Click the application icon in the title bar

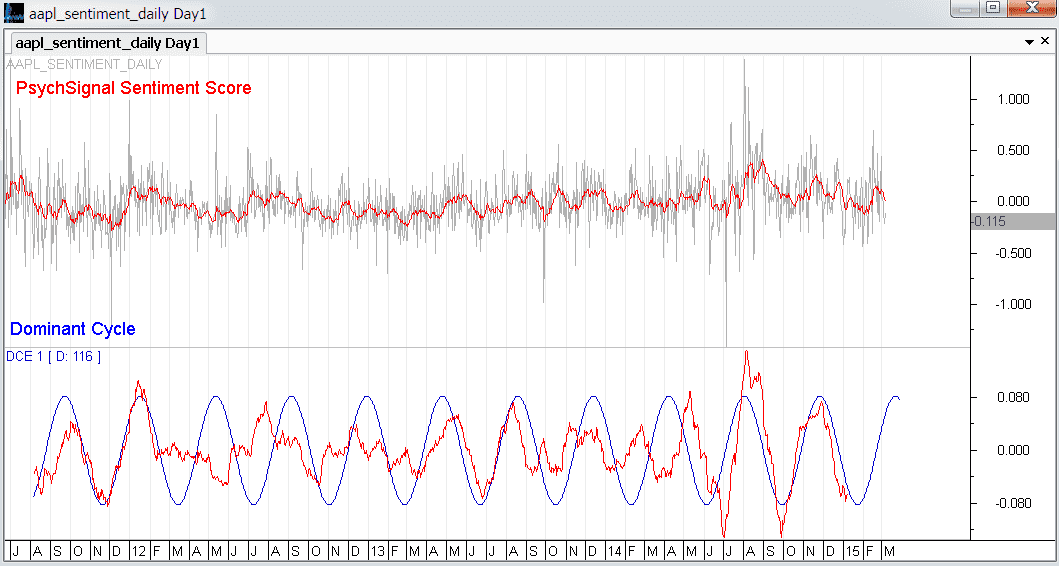14,13
